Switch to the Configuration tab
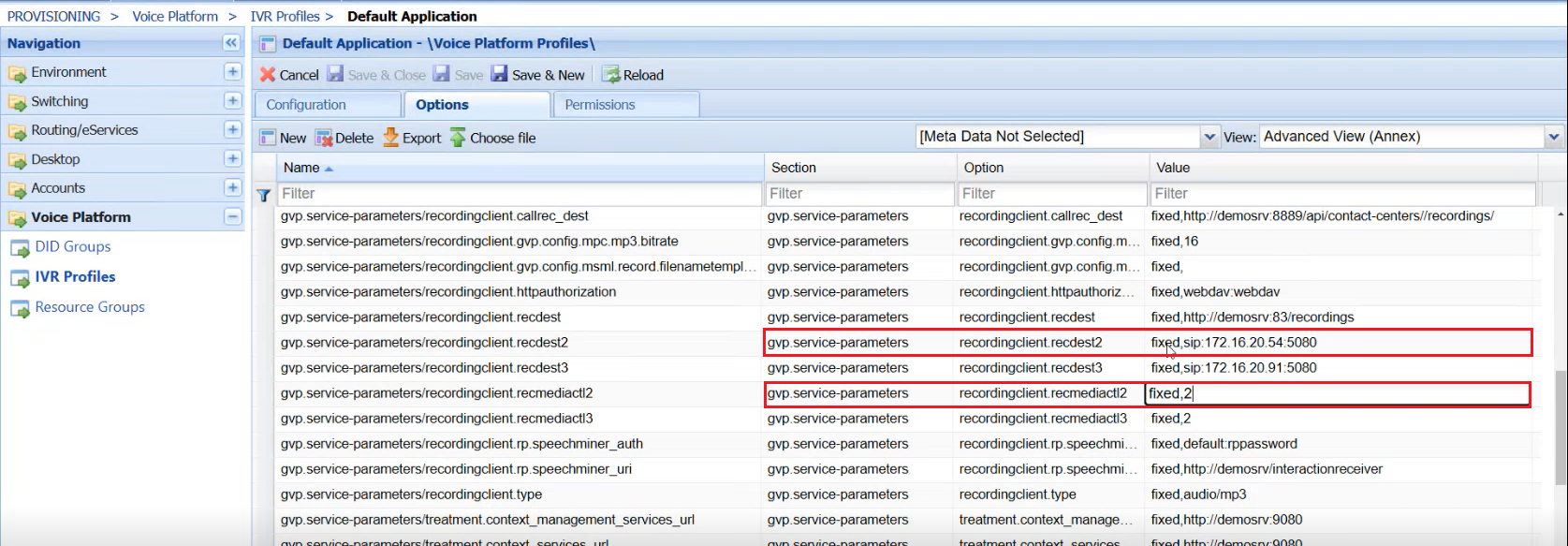Image resolution: width=1568 pixels, height=546 pixels. (306, 105)
